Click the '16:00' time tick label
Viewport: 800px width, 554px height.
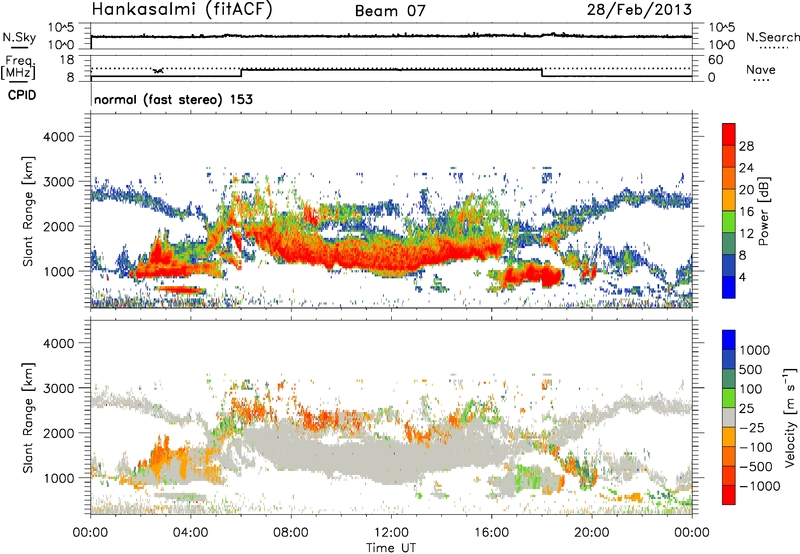(x=491, y=533)
